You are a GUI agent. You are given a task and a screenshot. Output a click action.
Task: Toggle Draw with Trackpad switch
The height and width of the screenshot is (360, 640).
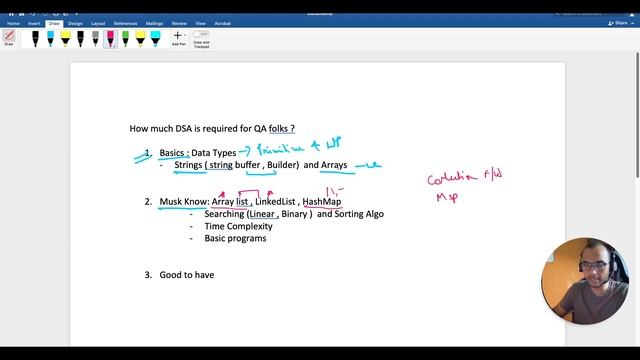201,34
